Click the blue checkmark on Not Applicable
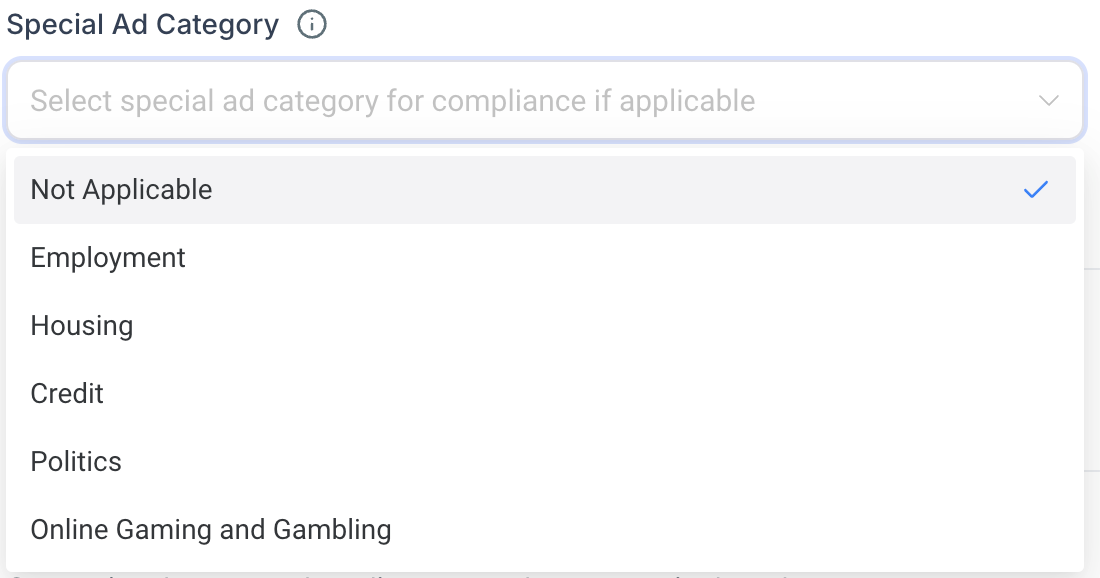The height and width of the screenshot is (578, 1100). point(1035,189)
